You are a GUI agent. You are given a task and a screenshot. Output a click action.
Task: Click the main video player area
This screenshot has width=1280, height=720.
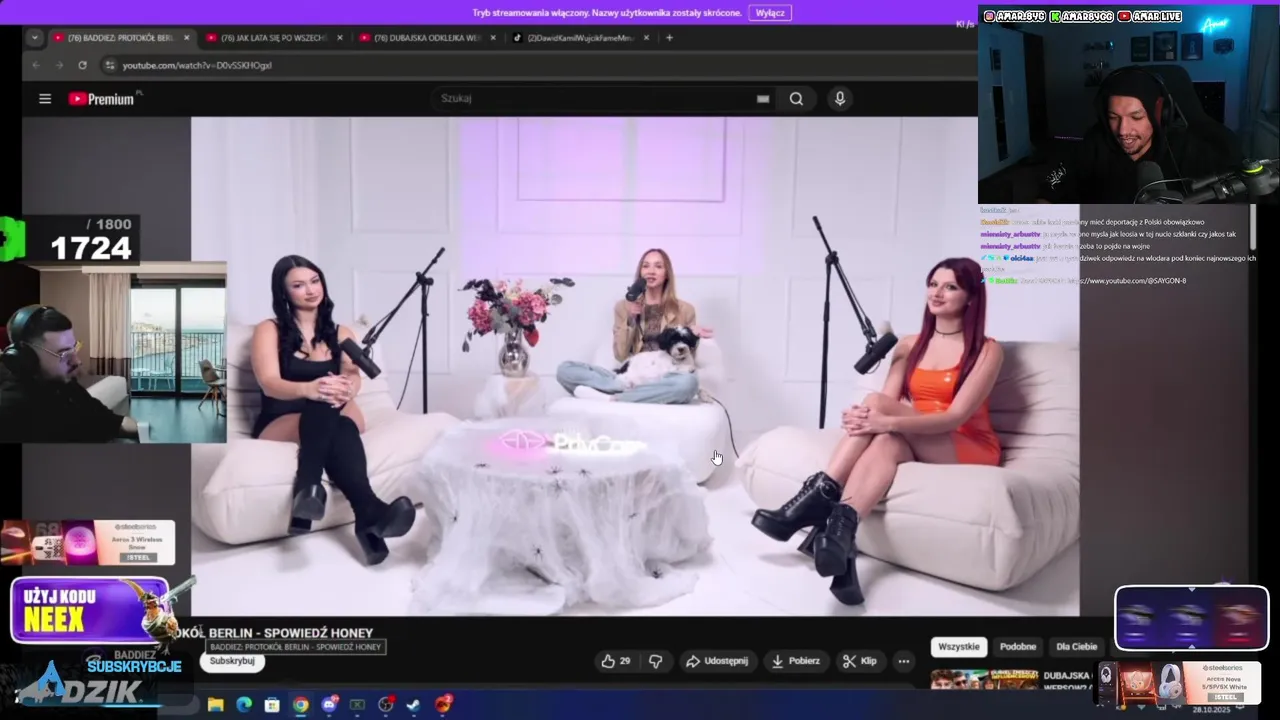tap(635, 366)
